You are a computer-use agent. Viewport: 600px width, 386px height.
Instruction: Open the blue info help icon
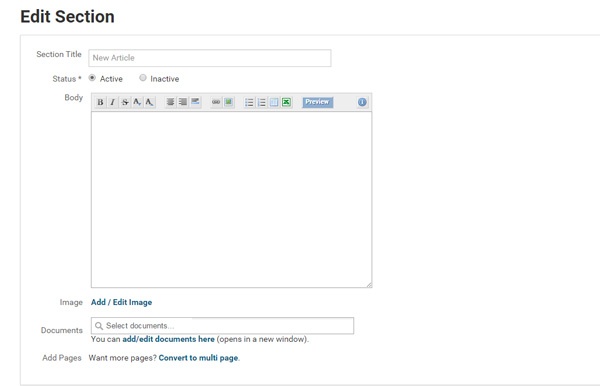(x=362, y=102)
